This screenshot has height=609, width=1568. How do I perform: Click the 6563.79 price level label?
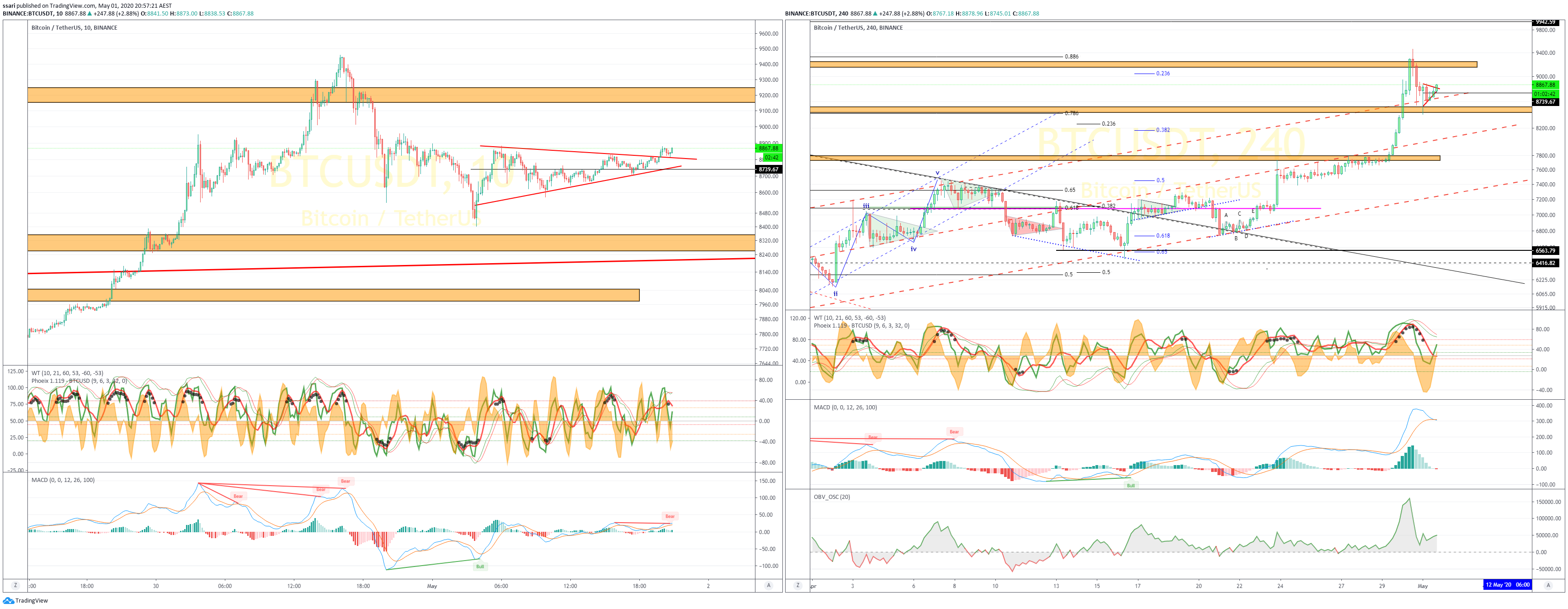point(1545,251)
